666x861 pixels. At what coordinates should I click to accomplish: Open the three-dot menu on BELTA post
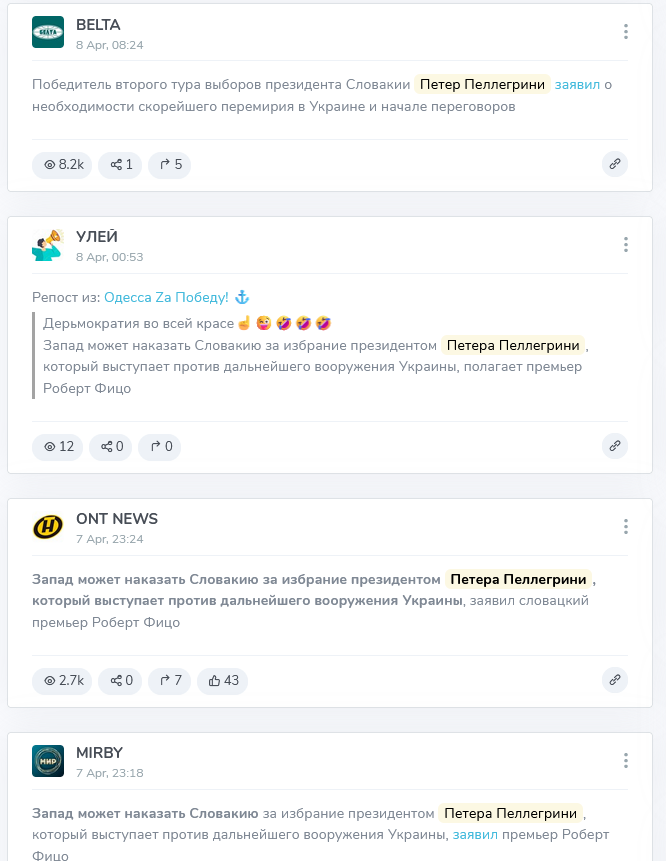625,32
